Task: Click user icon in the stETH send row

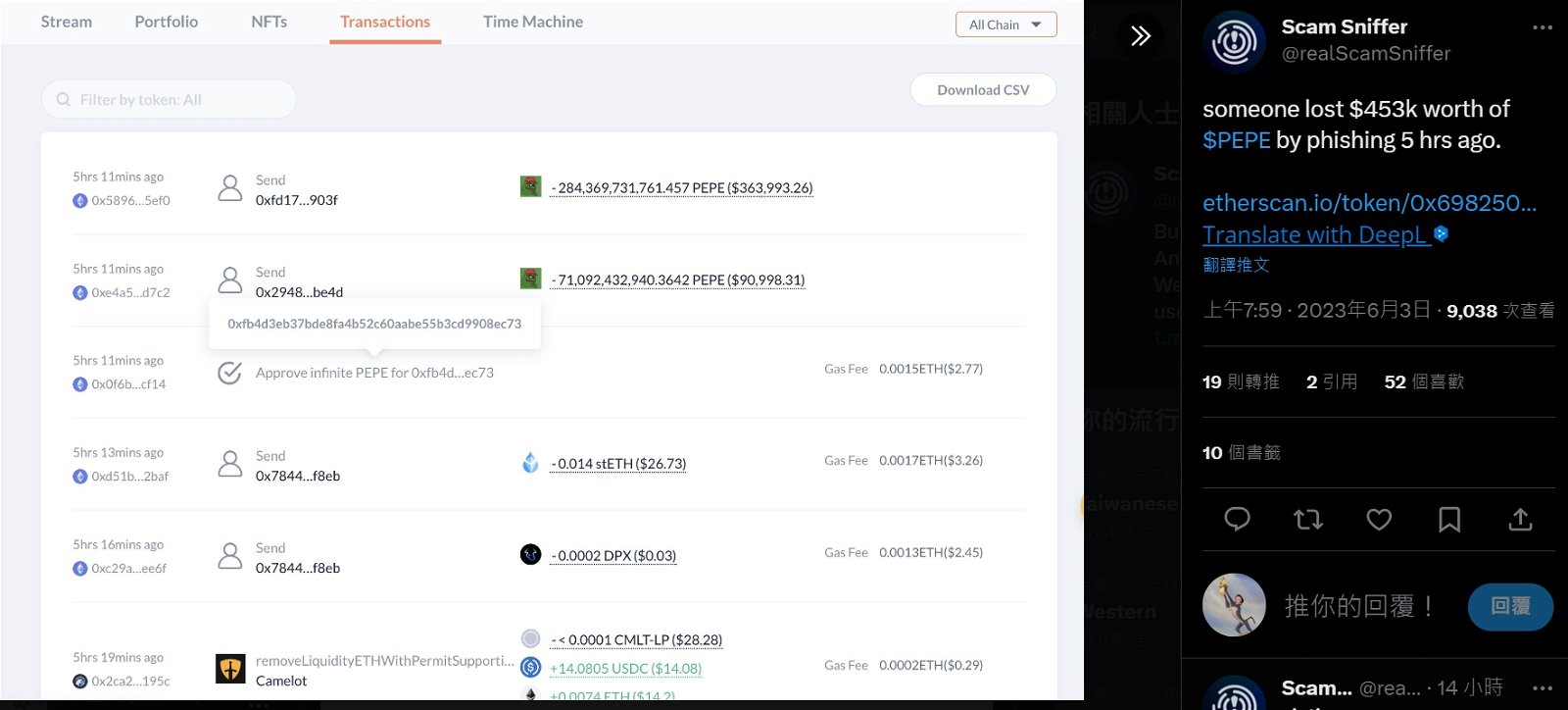Action: pyautogui.click(x=230, y=464)
